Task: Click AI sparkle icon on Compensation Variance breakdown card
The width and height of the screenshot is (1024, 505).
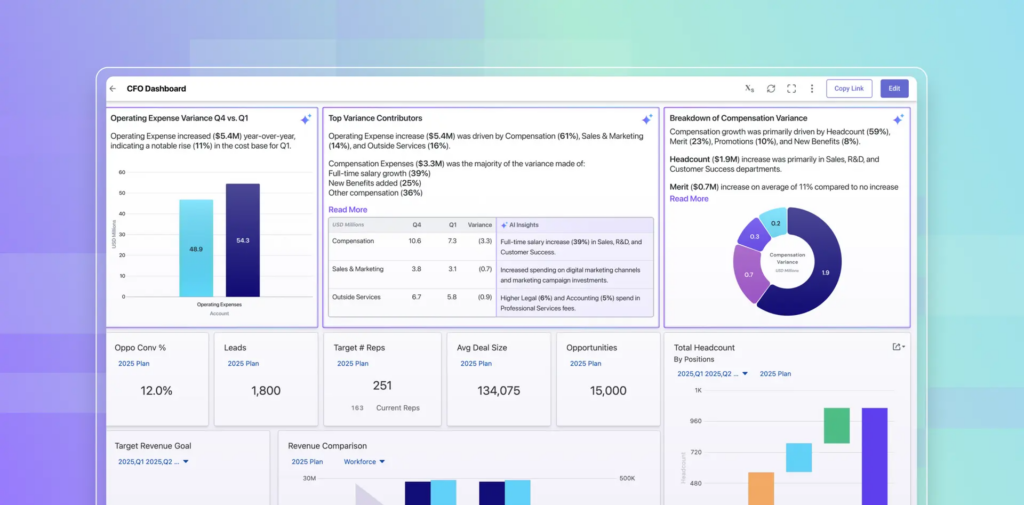Action: point(898,119)
